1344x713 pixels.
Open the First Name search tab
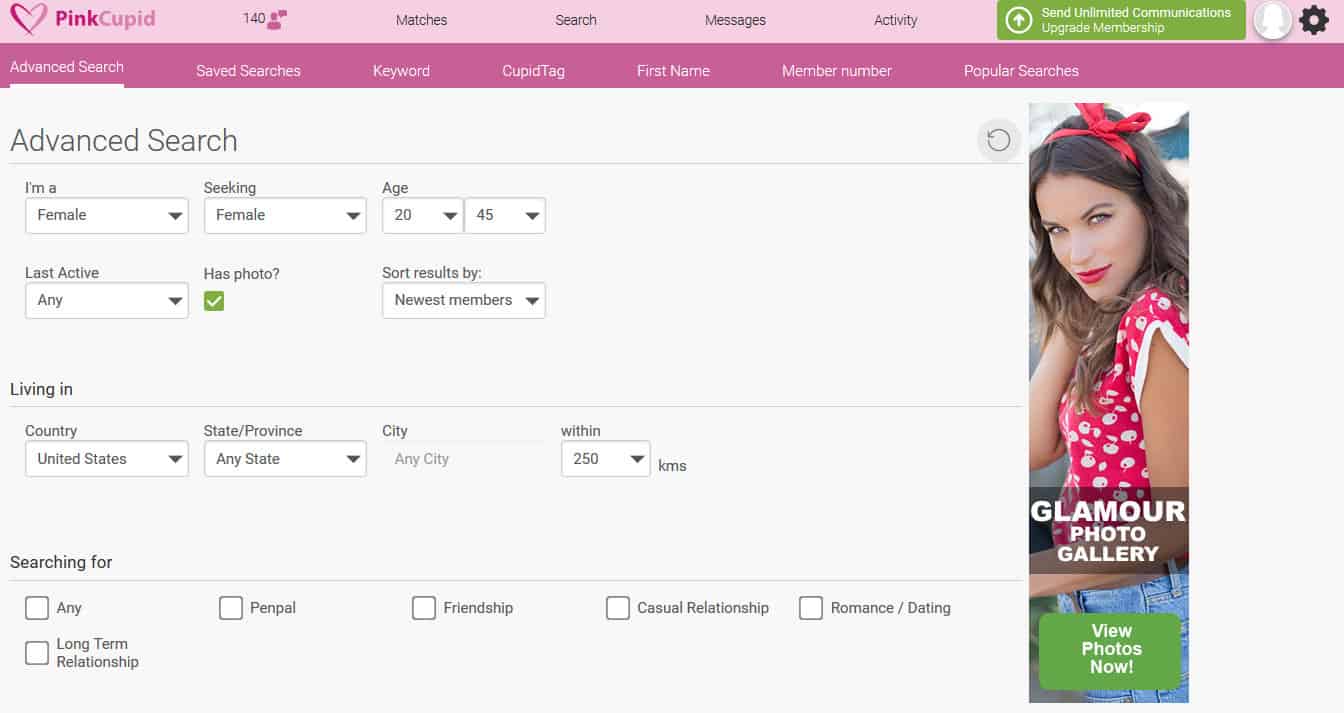pos(673,71)
